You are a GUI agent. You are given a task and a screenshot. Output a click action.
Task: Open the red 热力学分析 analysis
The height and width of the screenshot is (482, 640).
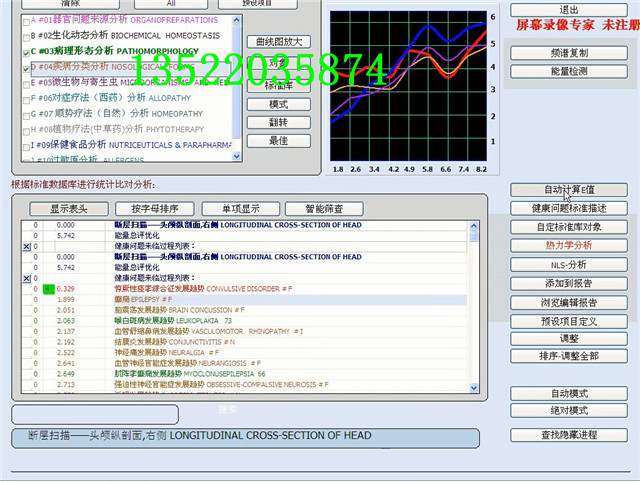pos(570,246)
